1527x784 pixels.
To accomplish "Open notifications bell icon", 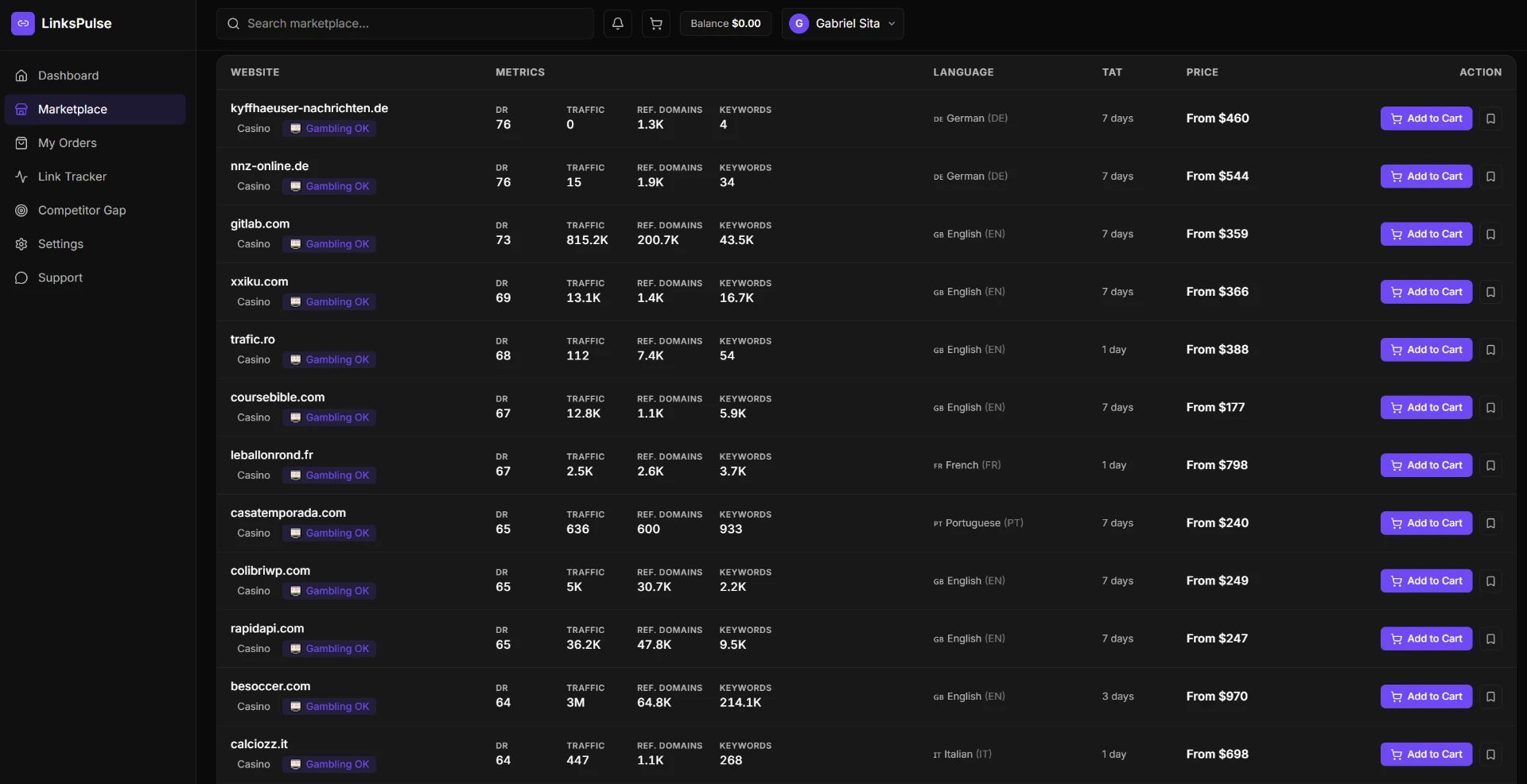I will [618, 24].
